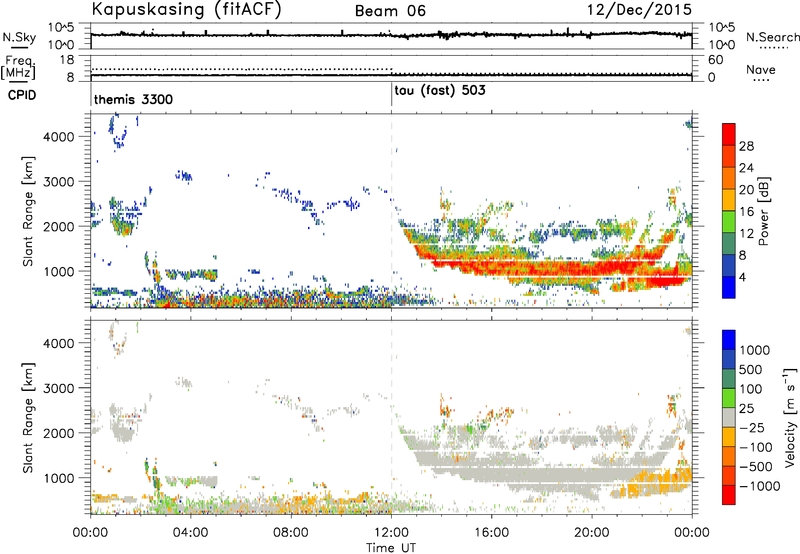Pick the blue top Velocity colorbar segment
The image size is (800, 554).
729,340
